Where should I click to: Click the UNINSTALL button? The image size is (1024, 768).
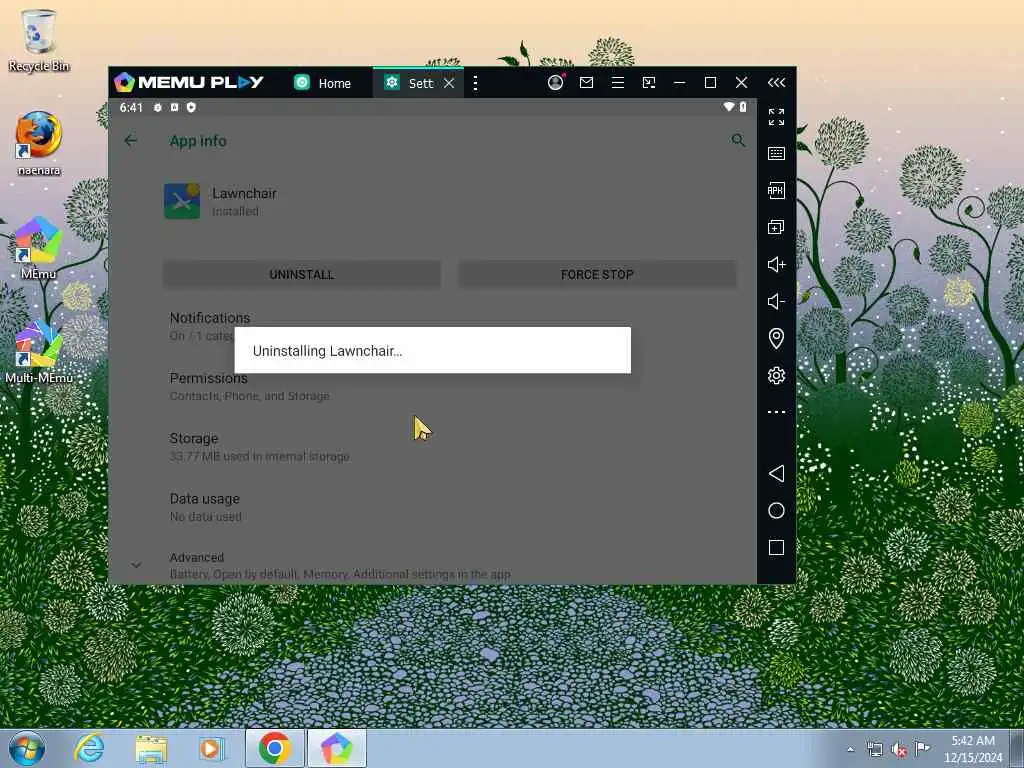302,274
